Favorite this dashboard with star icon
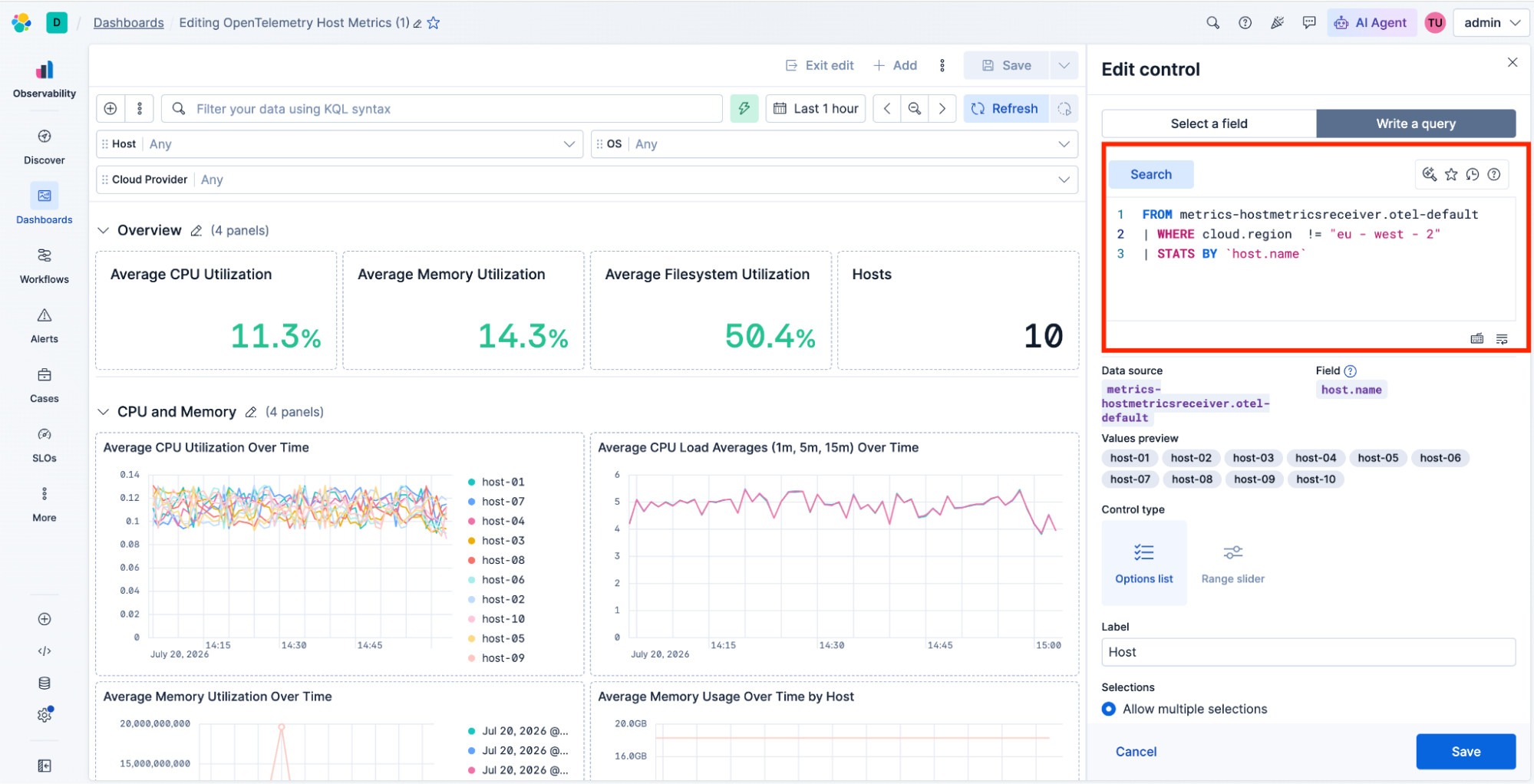Viewport: 1534px width, 784px height. [x=434, y=23]
